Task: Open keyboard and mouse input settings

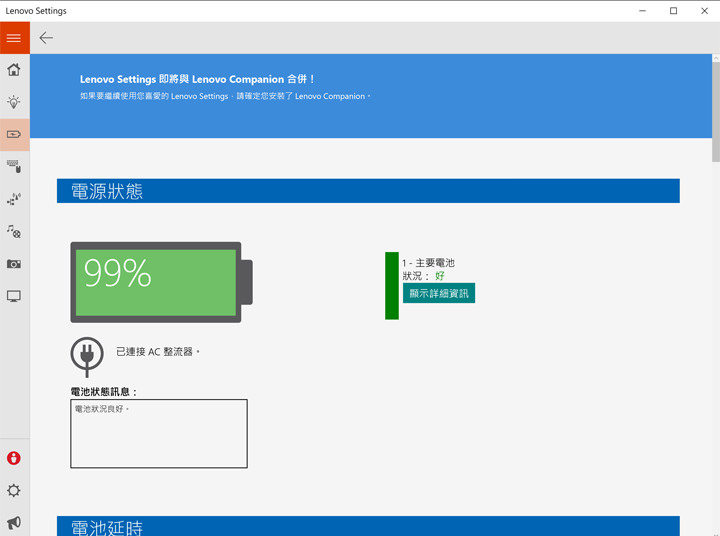Action: point(14,166)
